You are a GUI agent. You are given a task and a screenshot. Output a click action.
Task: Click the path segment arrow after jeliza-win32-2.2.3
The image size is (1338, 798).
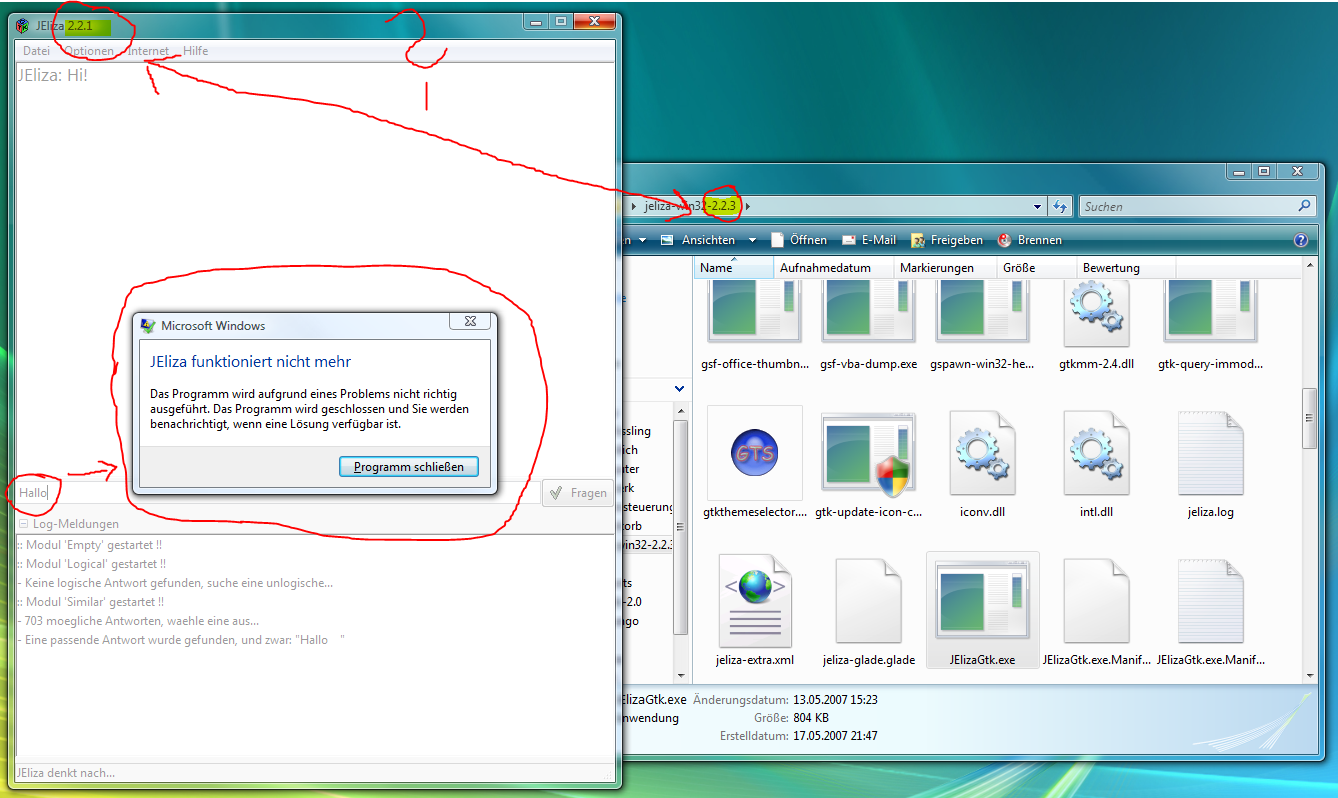747,207
